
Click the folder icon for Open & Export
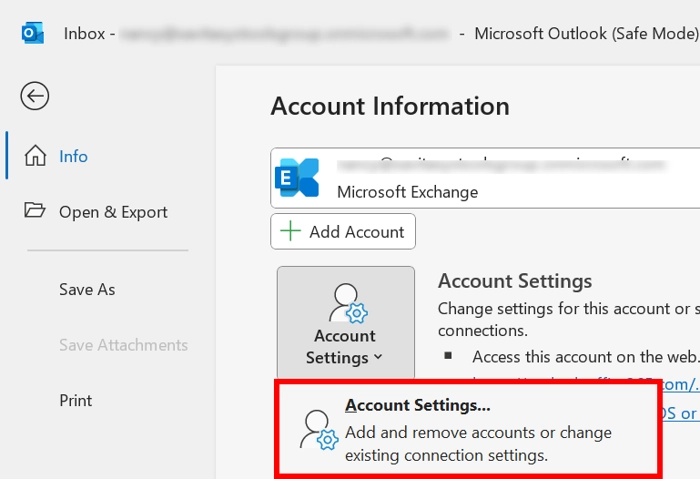point(35,211)
